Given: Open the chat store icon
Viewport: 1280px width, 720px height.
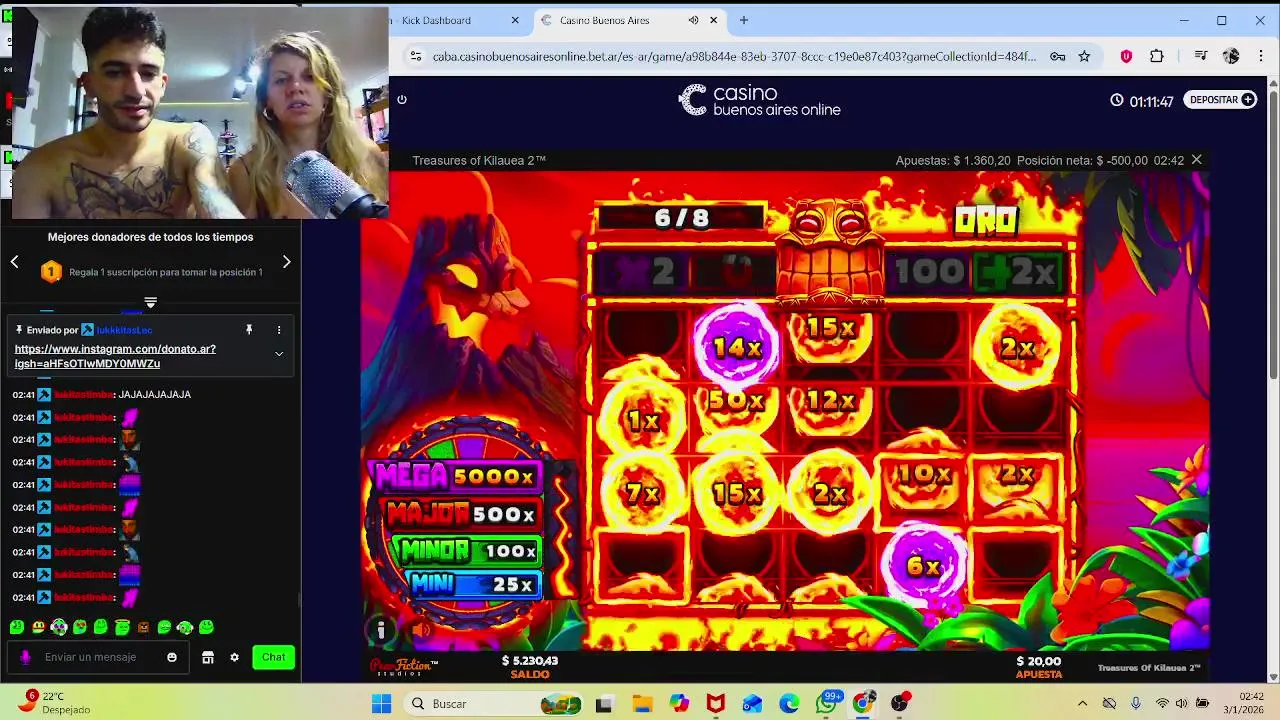Looking at the screenshot, I should point(208,657).
